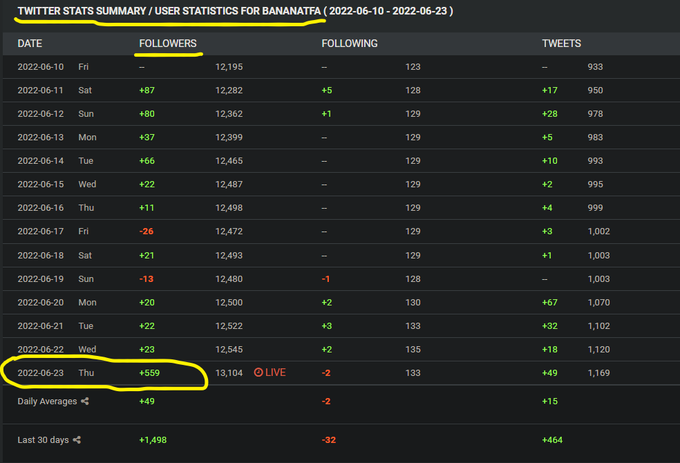This screenshot has width=680, height=463.
Task: Select date 2022-06-16 row
Action: coord(341,208)
